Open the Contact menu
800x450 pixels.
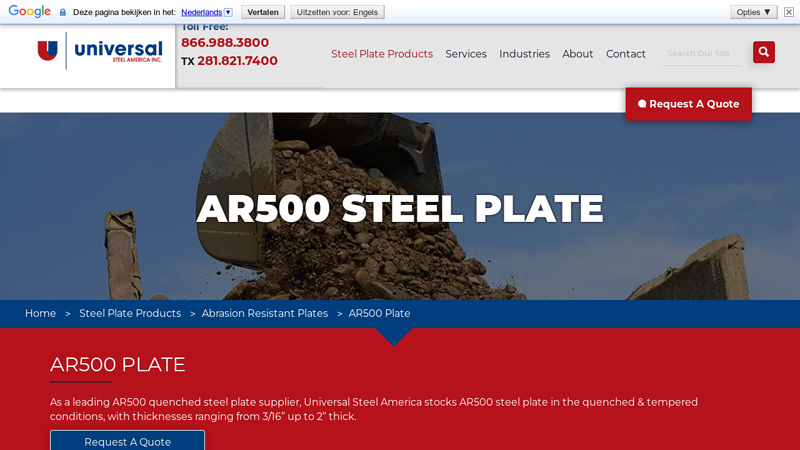click(626, 54)
